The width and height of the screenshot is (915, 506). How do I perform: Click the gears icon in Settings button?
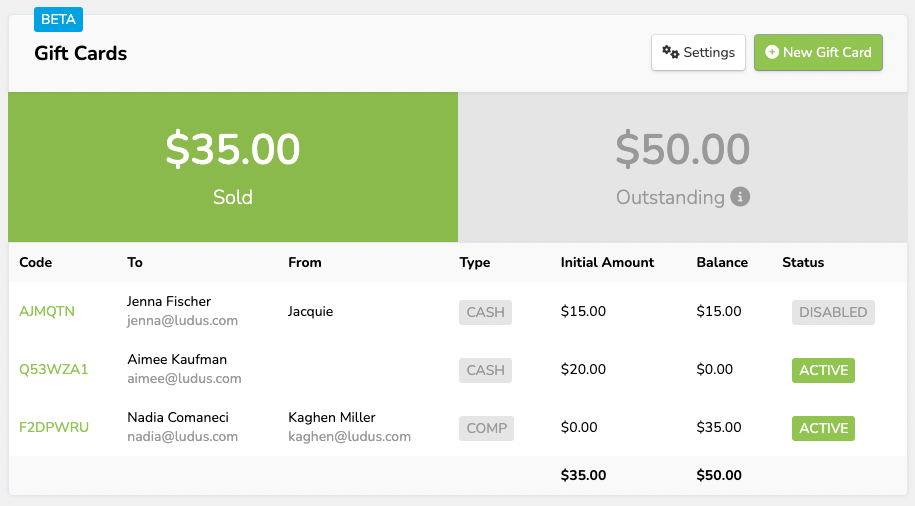pyautogui.click(x=671, y=52)
